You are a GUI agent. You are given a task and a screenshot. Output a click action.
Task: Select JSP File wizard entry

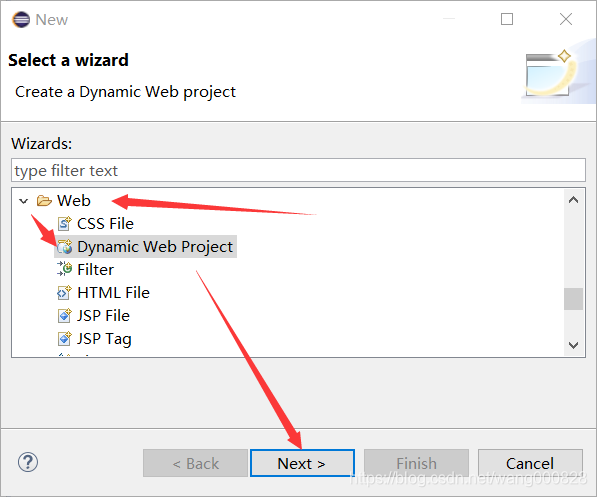(103, 316)
